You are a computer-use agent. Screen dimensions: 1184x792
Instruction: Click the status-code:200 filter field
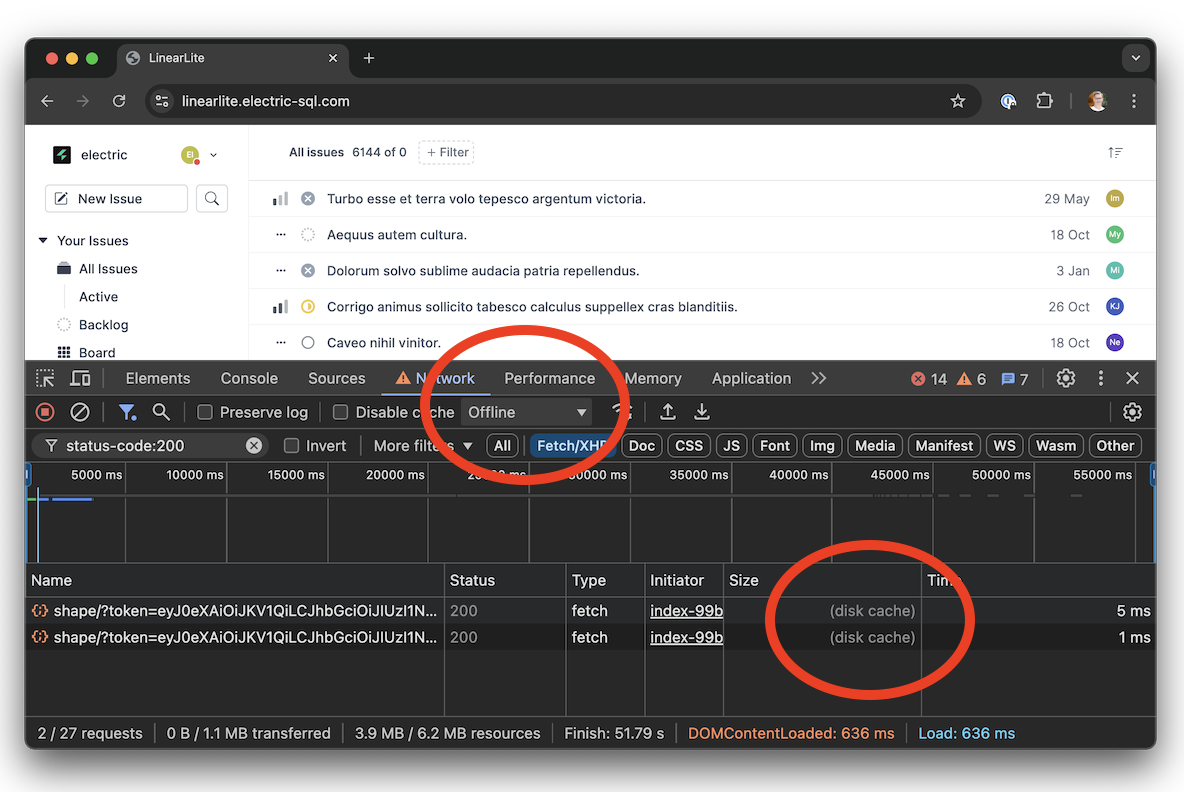150,446
